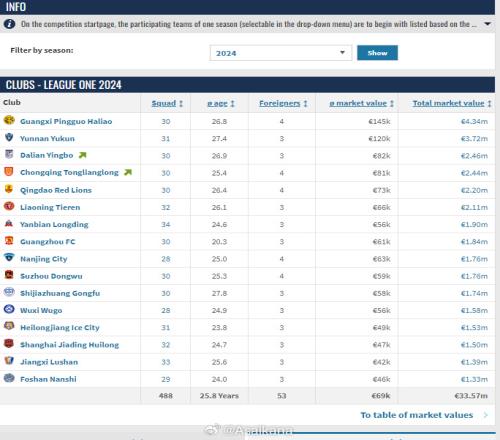Screen dimensions: 500x440
Task: Open Jiangxi Lushan club page
Action: coord(49,362)
